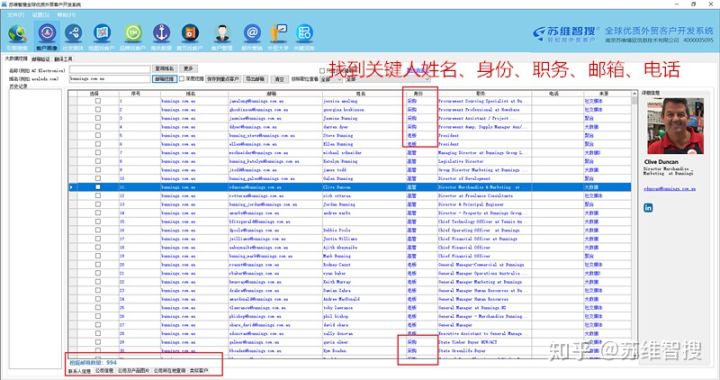Open Clive Duncan's photo thumbnail

[x=675, y=125]
